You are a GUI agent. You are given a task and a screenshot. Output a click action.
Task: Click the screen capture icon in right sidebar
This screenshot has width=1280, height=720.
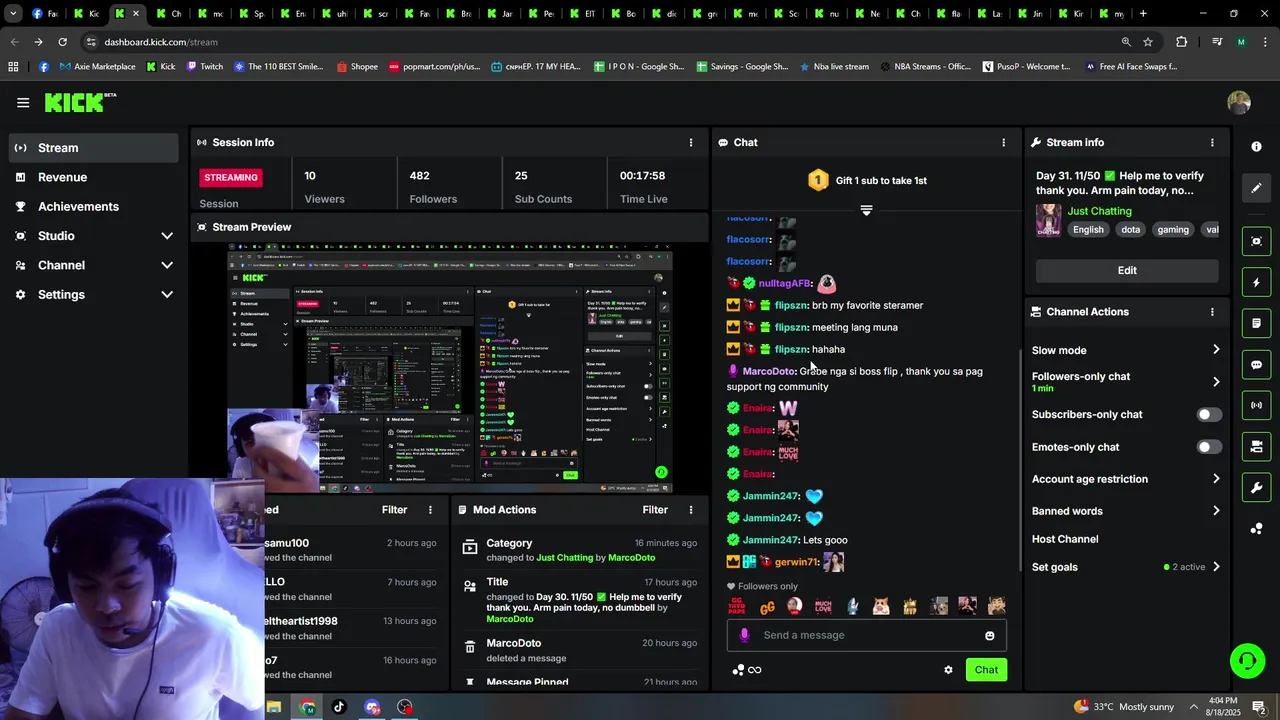[1256, 241]
